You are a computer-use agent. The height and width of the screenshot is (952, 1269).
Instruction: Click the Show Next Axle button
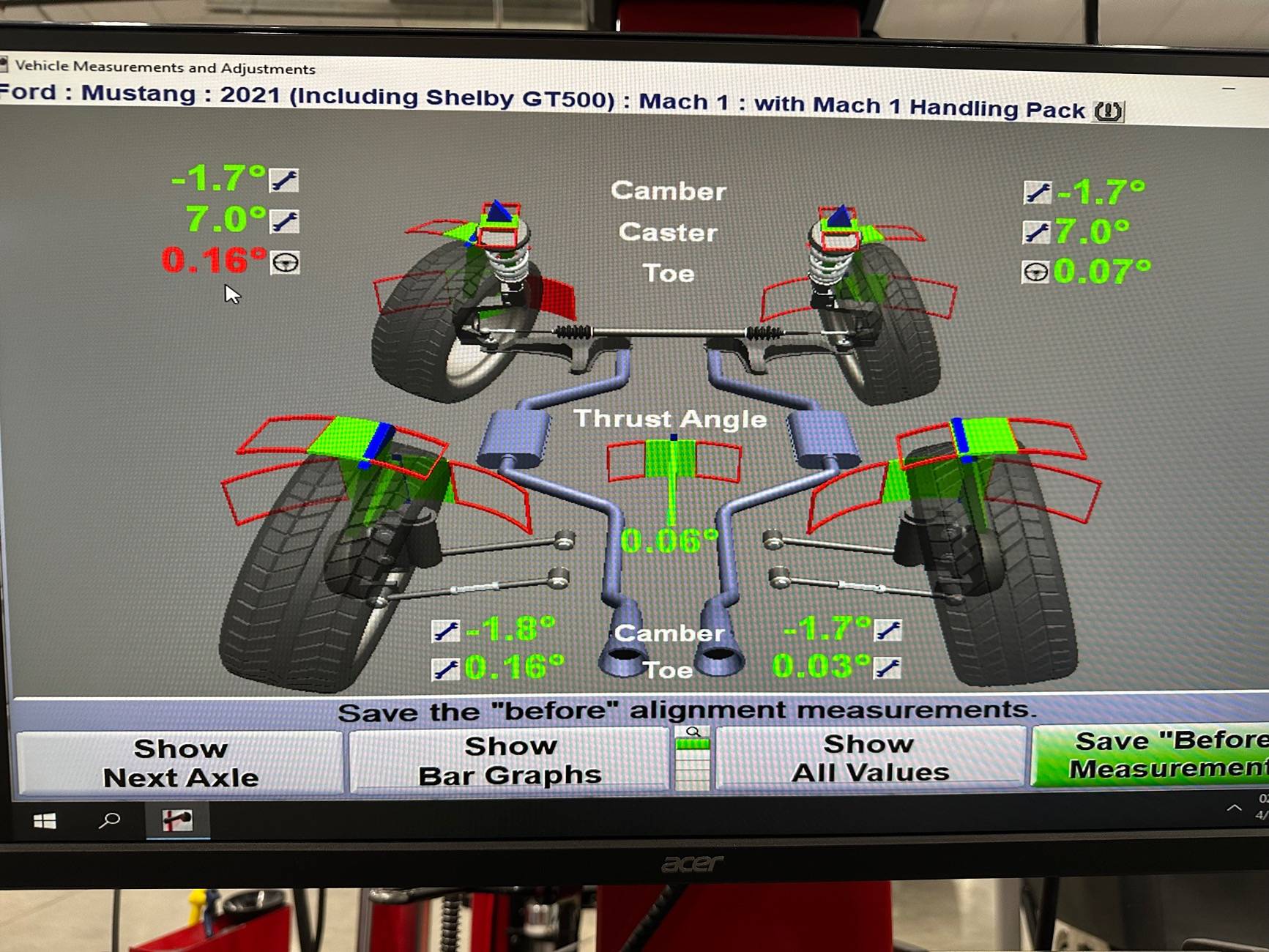pyautogui.click(x=180, y=763)
